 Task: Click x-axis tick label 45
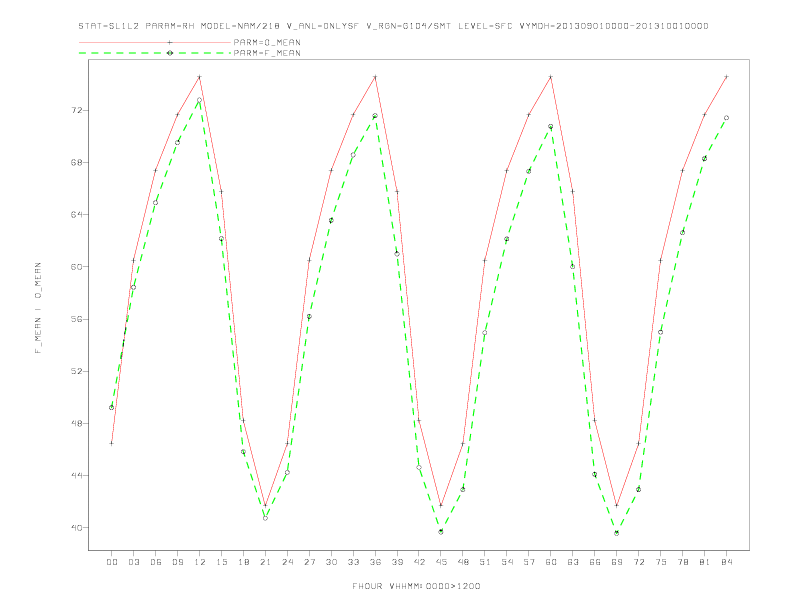point(441,562)
